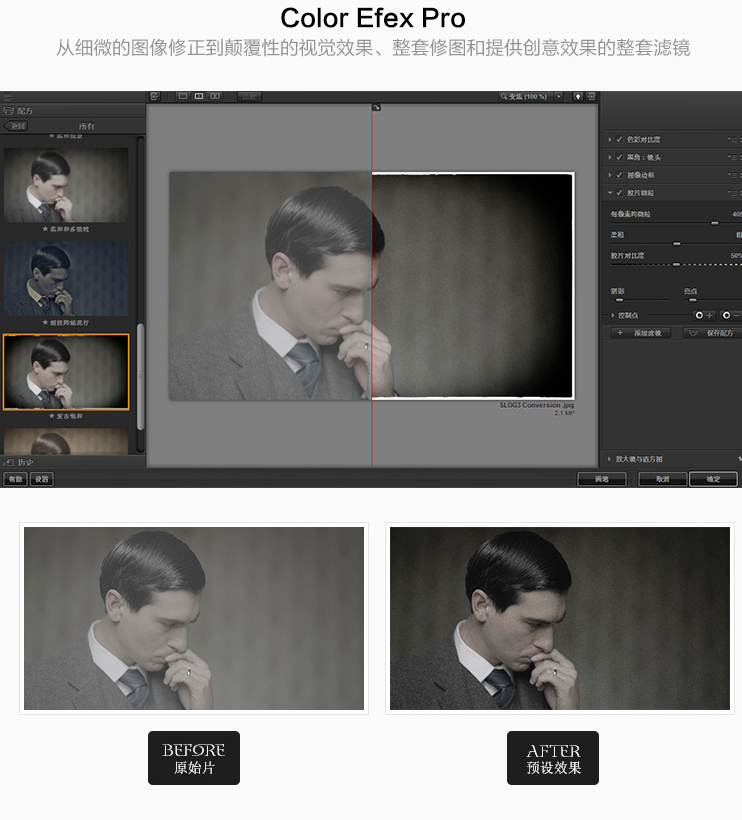Expand the 色彩对比度 filter section
This screenshot has height=820, width=742.
tap(610, 140)
